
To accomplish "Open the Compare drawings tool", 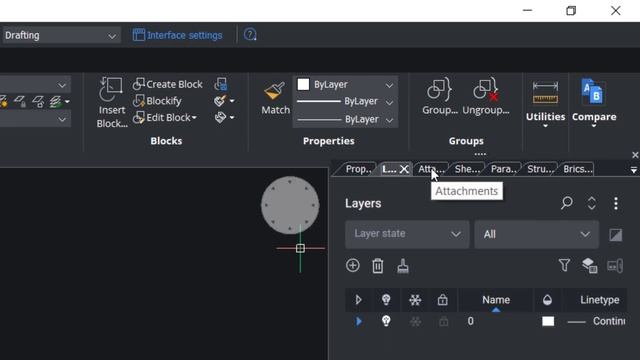I will (594, 103).
